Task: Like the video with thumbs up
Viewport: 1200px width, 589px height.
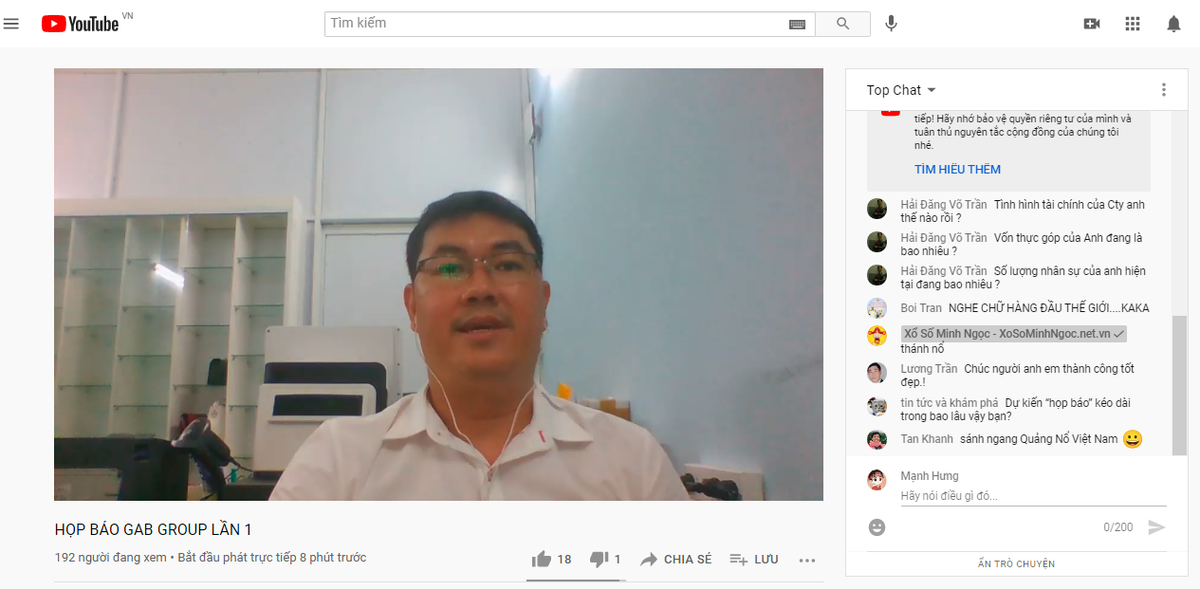Action: 542,559
